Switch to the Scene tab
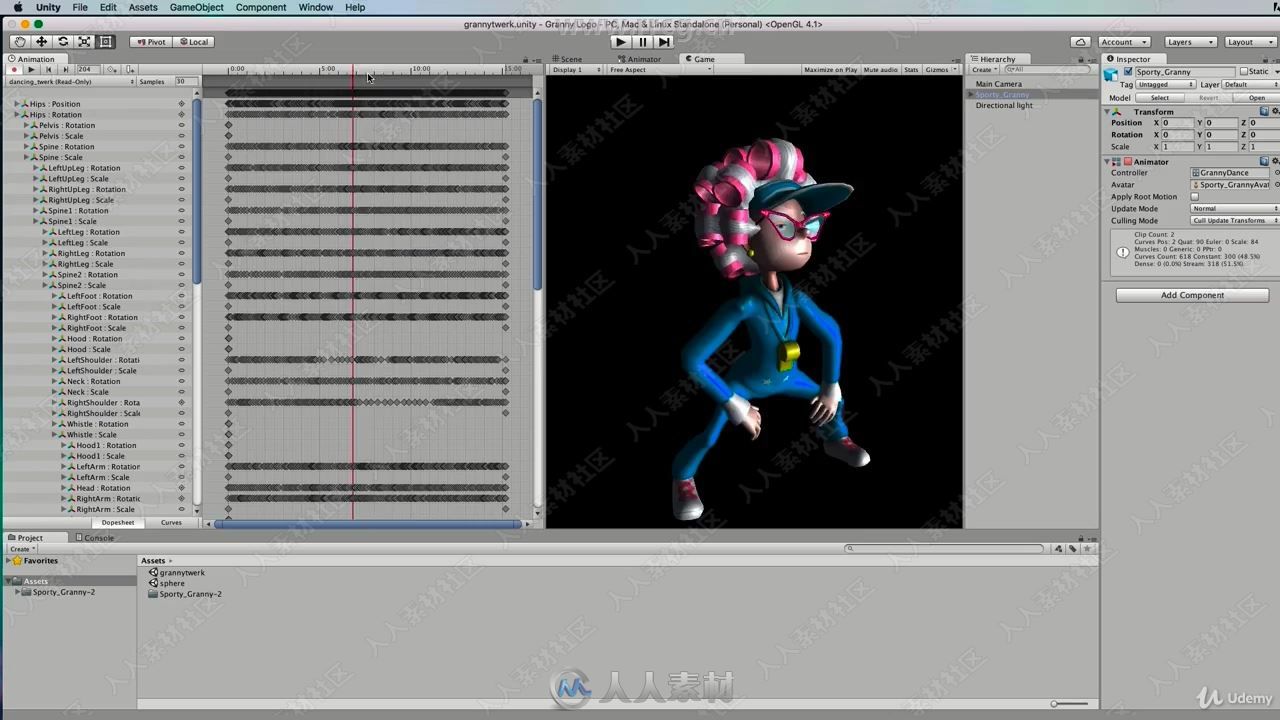This screenshot has height=720, width=1280. click(x=570, y=59)
